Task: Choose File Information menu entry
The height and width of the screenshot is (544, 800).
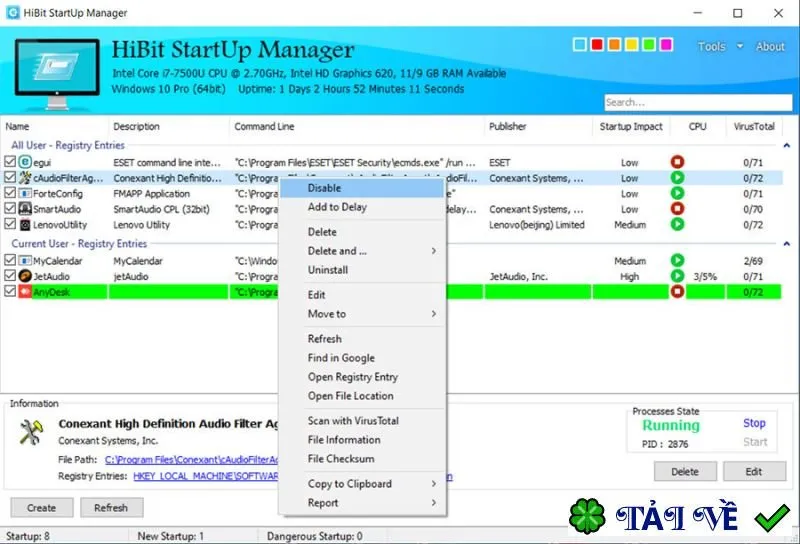Action: pos(362,439)
